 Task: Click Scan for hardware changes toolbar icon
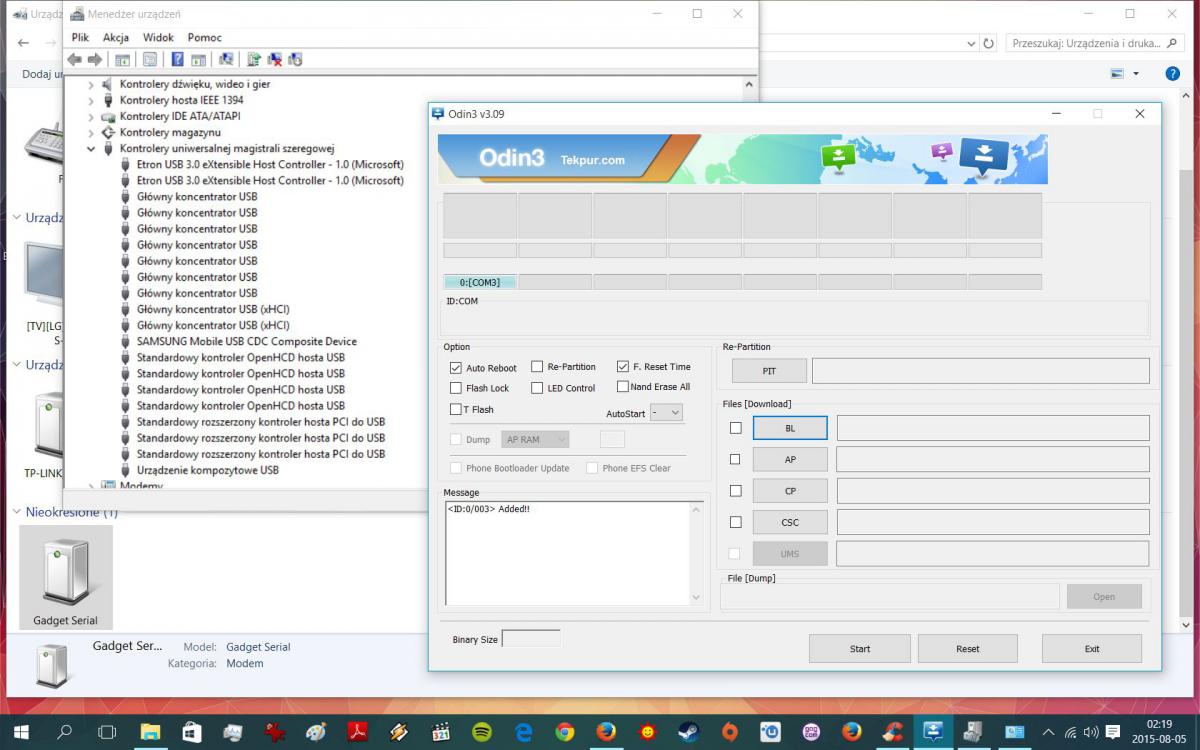click(226, 60)
